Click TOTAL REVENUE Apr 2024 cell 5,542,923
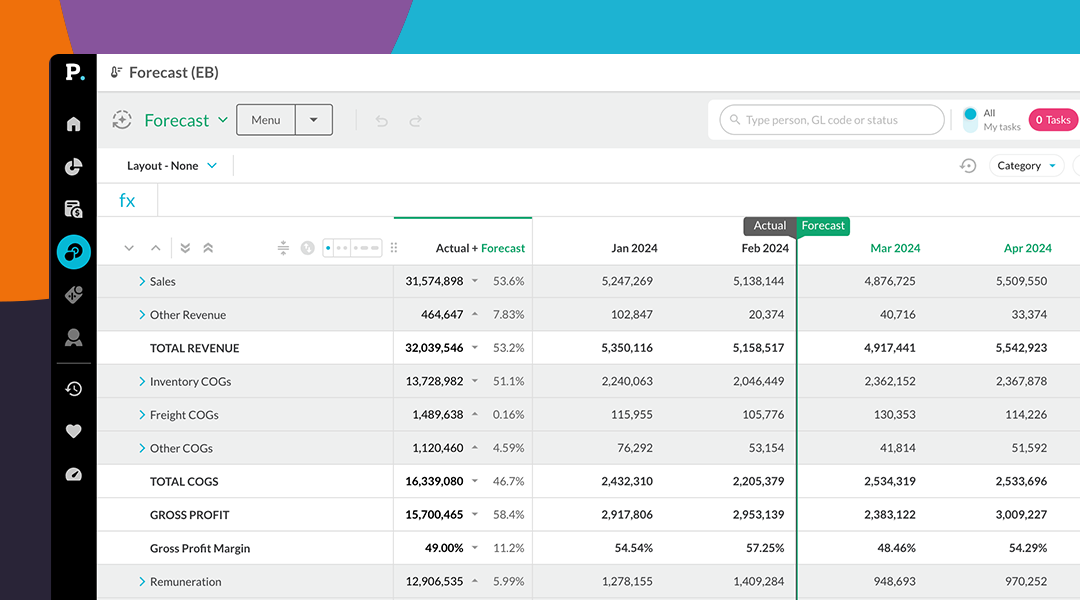 click(x=1021, y=348)
